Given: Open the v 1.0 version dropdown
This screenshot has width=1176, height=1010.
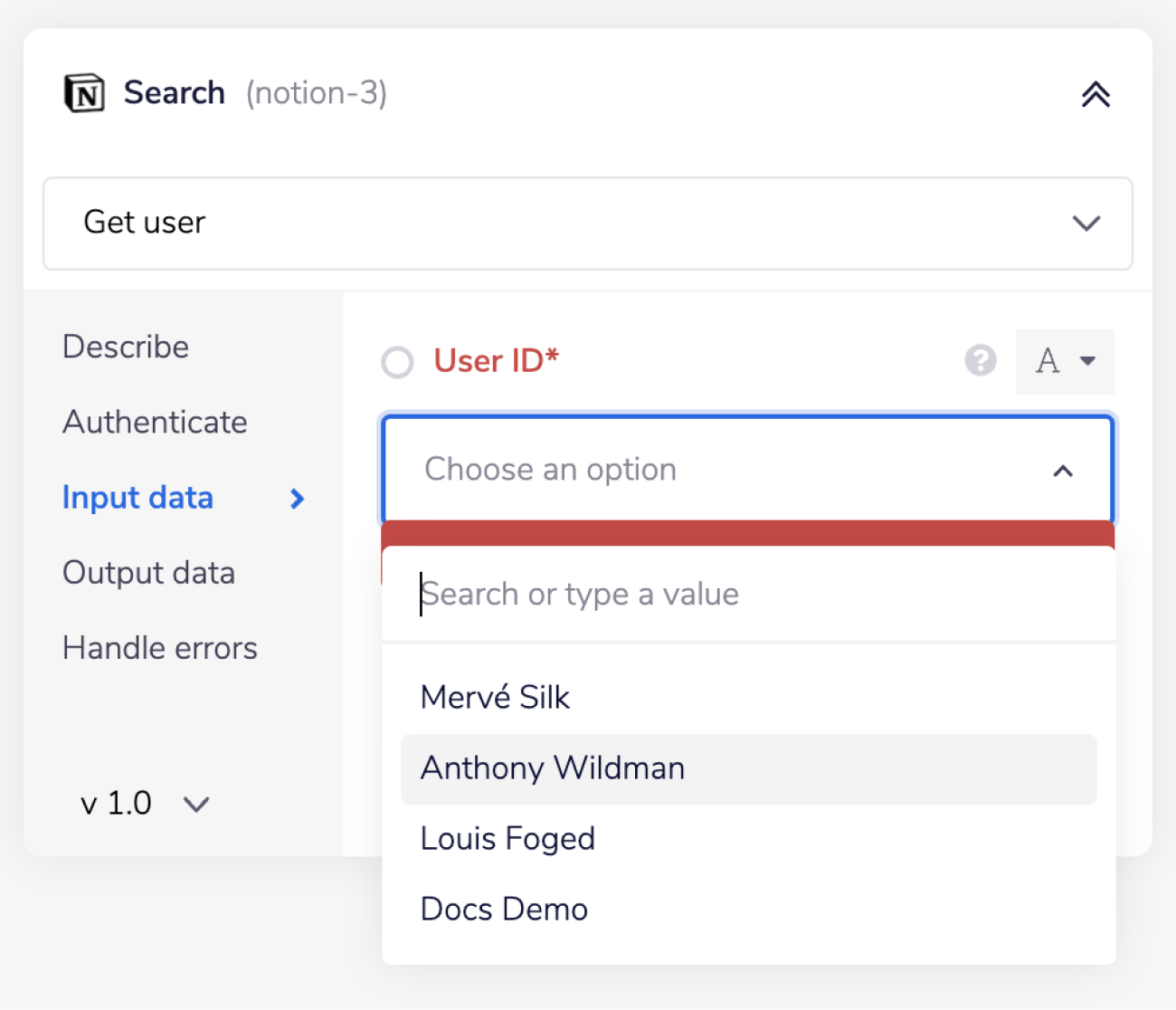Looking at the screenshot, I should [x=145, y=803].
